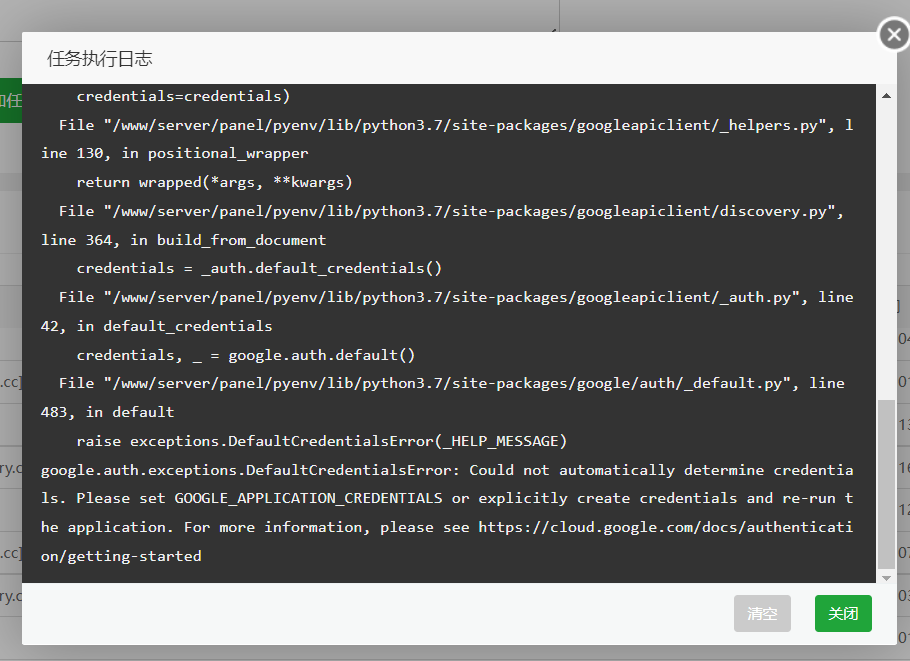Click the GOOGLE_APPLICATION_CREDENTIALS text
The width and height of the screenshot is (910, 661).
308,499
